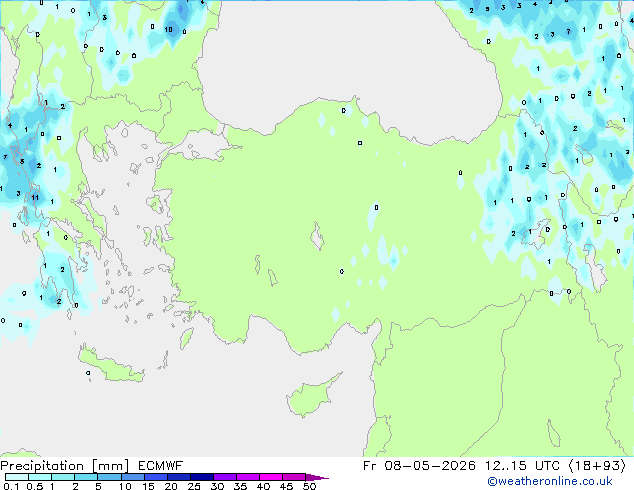
Task: Click the 35–40 mm legend color swatch
Action: click(x=247, y=477)
